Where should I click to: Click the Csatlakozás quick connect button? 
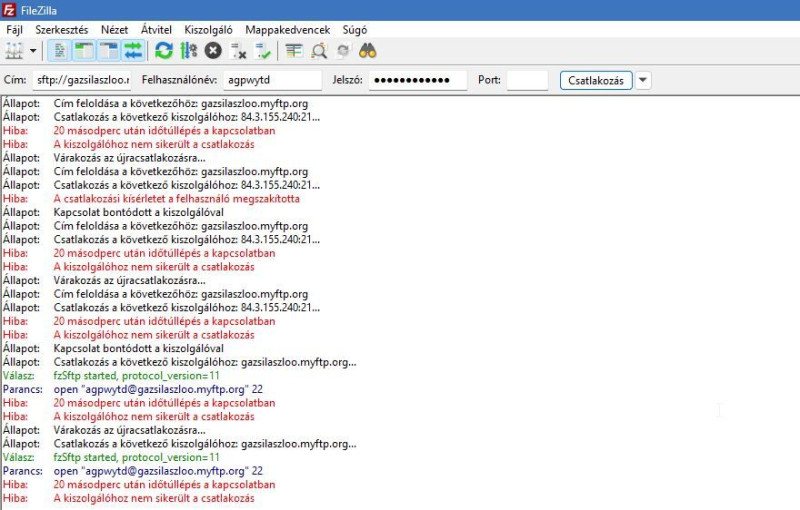pyautogui.click(x=596, y=81)
